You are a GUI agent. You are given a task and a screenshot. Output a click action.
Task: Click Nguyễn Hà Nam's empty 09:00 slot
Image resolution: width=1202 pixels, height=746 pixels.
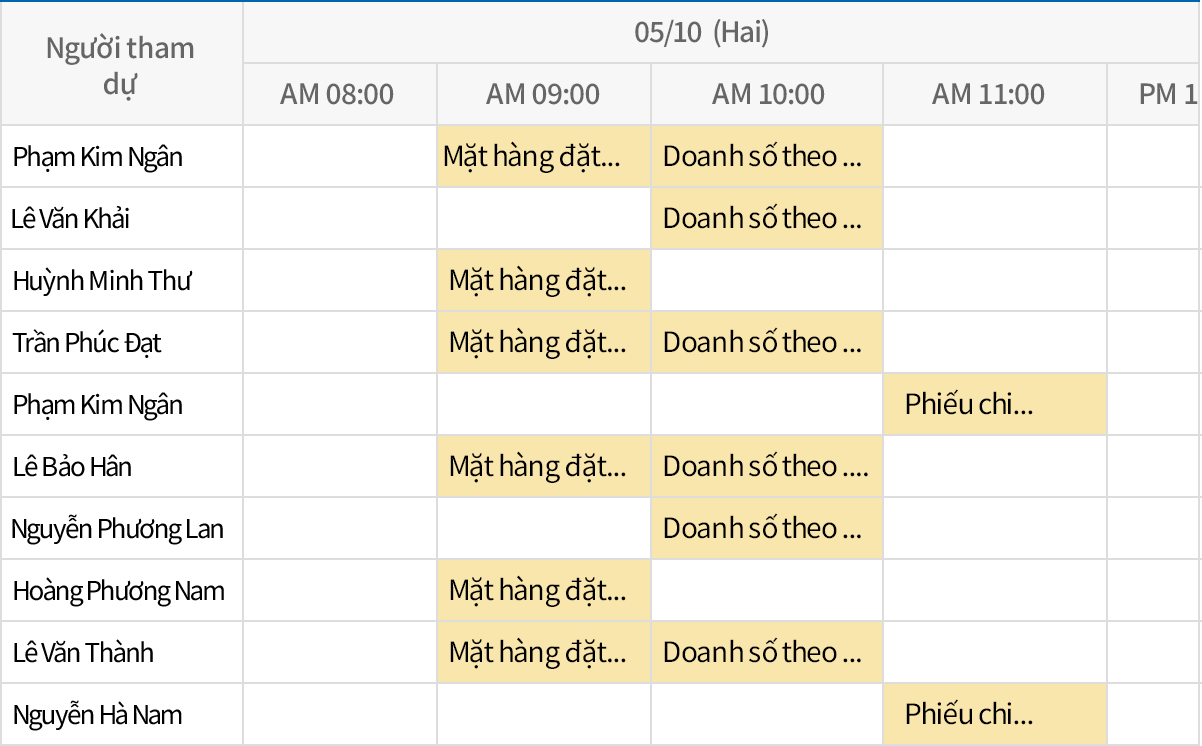543,714
